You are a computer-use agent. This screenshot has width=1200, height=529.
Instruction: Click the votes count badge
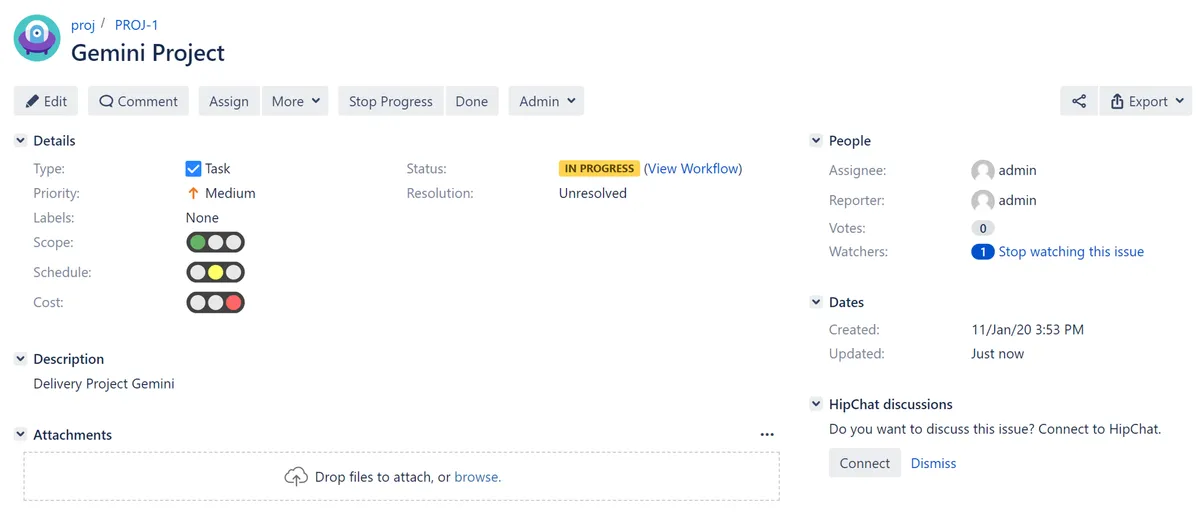coord(982,228)
